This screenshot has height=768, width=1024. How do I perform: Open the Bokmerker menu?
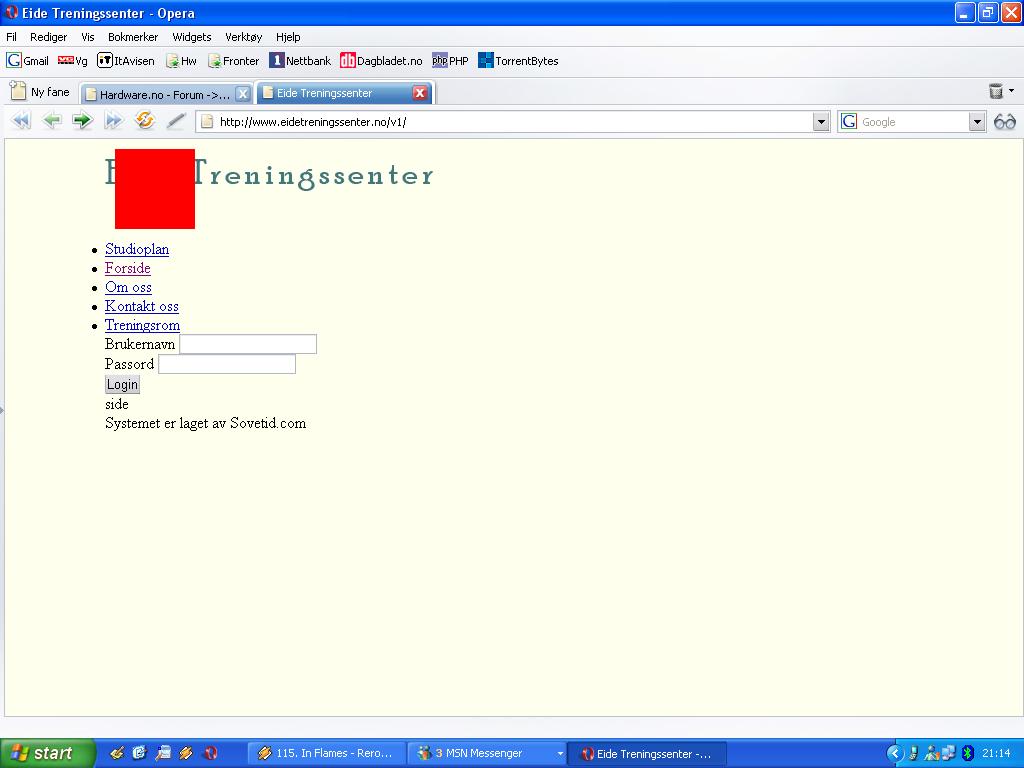click(x=133, y=37)
